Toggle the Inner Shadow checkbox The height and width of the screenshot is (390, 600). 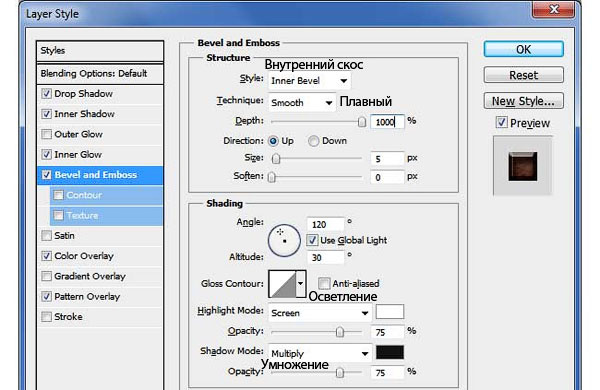click(x=46, y=114)
